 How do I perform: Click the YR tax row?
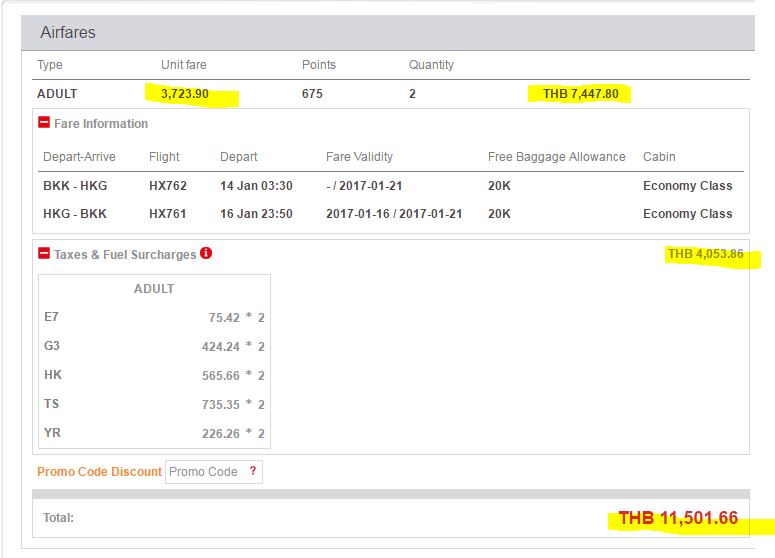coord(154,433)
